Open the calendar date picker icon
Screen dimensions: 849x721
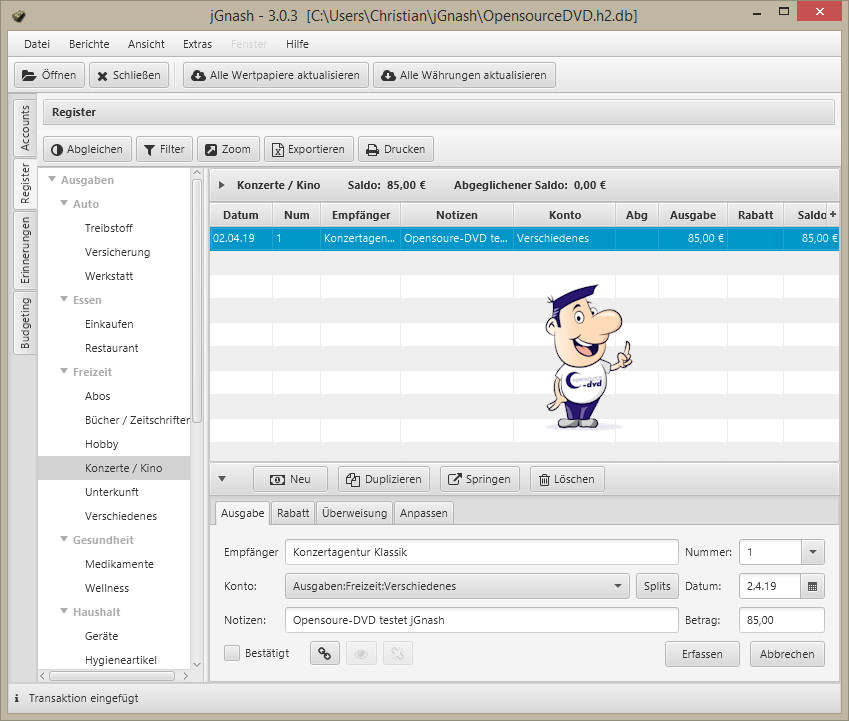[812, 586]
